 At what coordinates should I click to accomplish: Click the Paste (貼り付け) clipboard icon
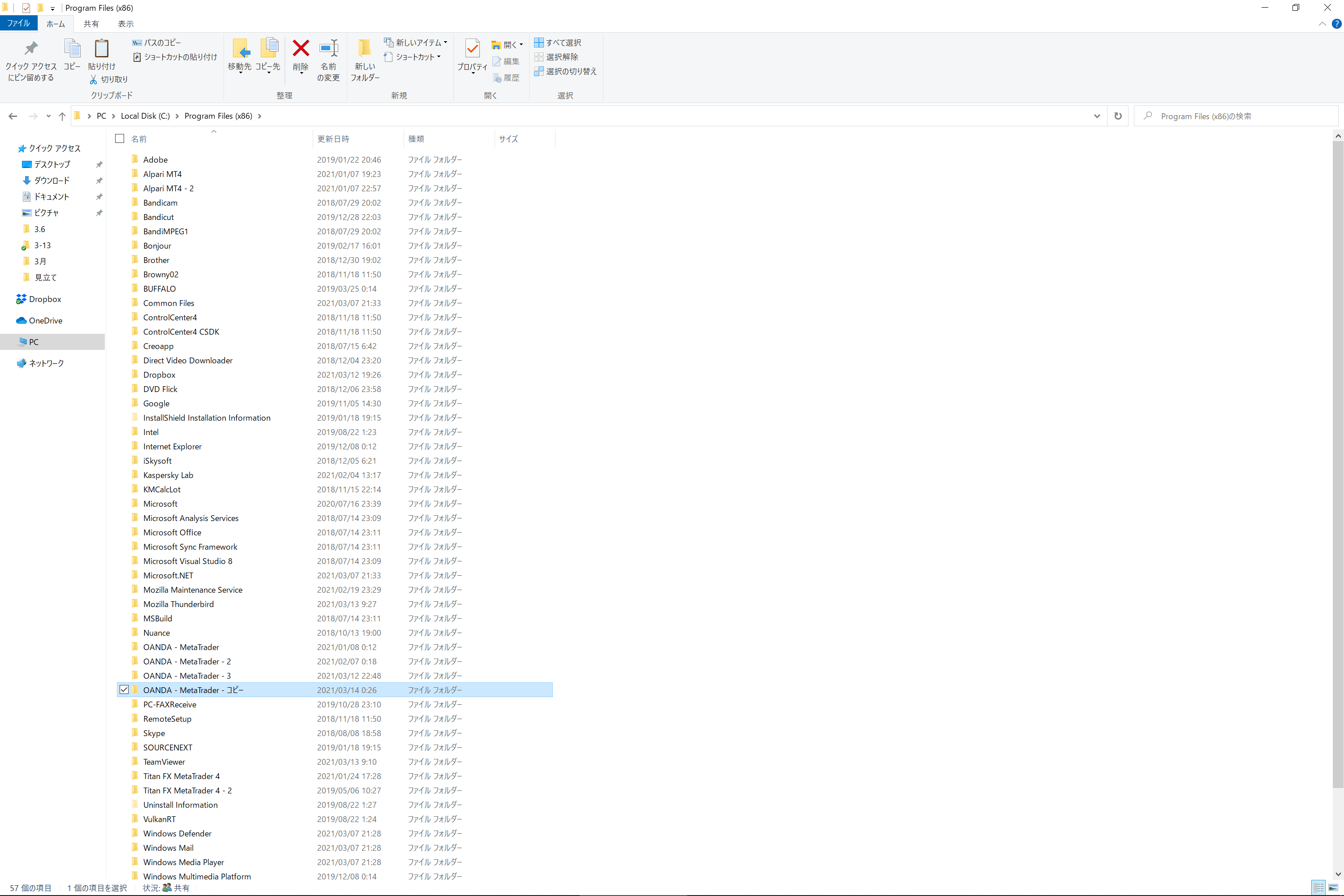(102, 49)
